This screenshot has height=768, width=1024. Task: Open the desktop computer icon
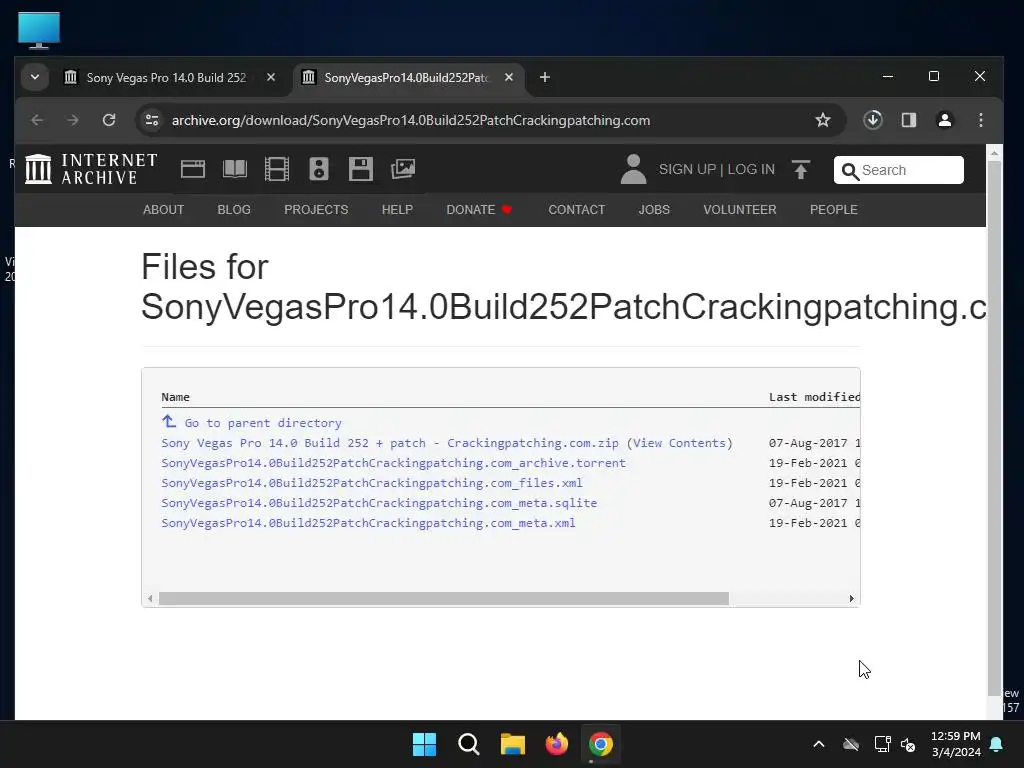39,30
